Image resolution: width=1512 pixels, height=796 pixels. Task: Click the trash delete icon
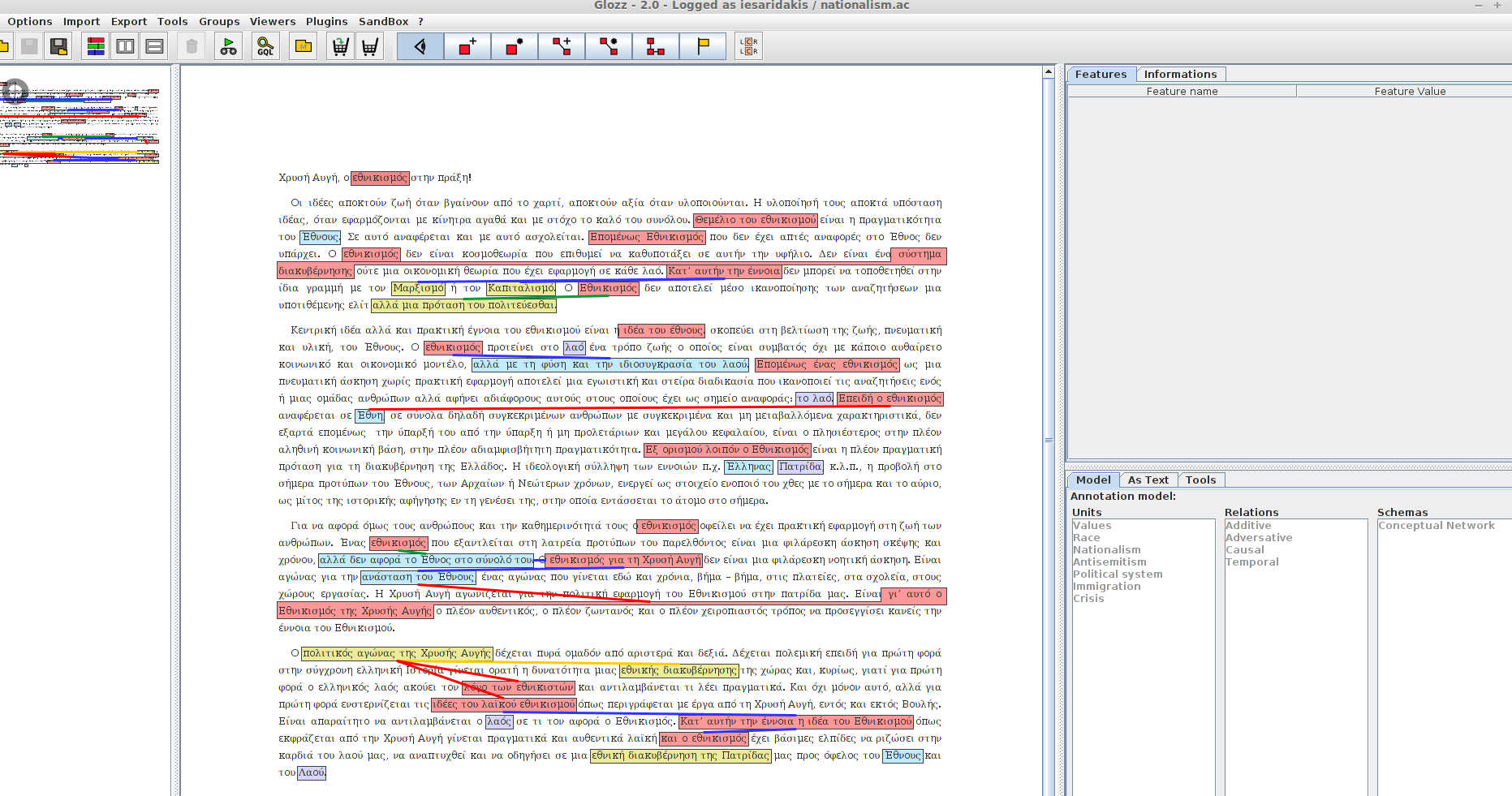(192, 46)
